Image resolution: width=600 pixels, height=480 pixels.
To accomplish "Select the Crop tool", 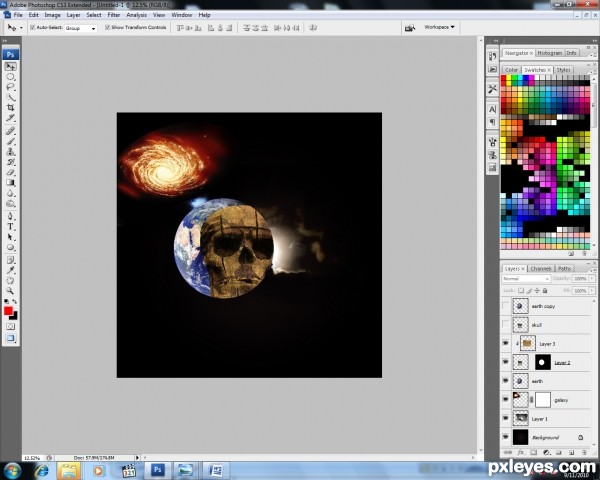I will (10, 108).
